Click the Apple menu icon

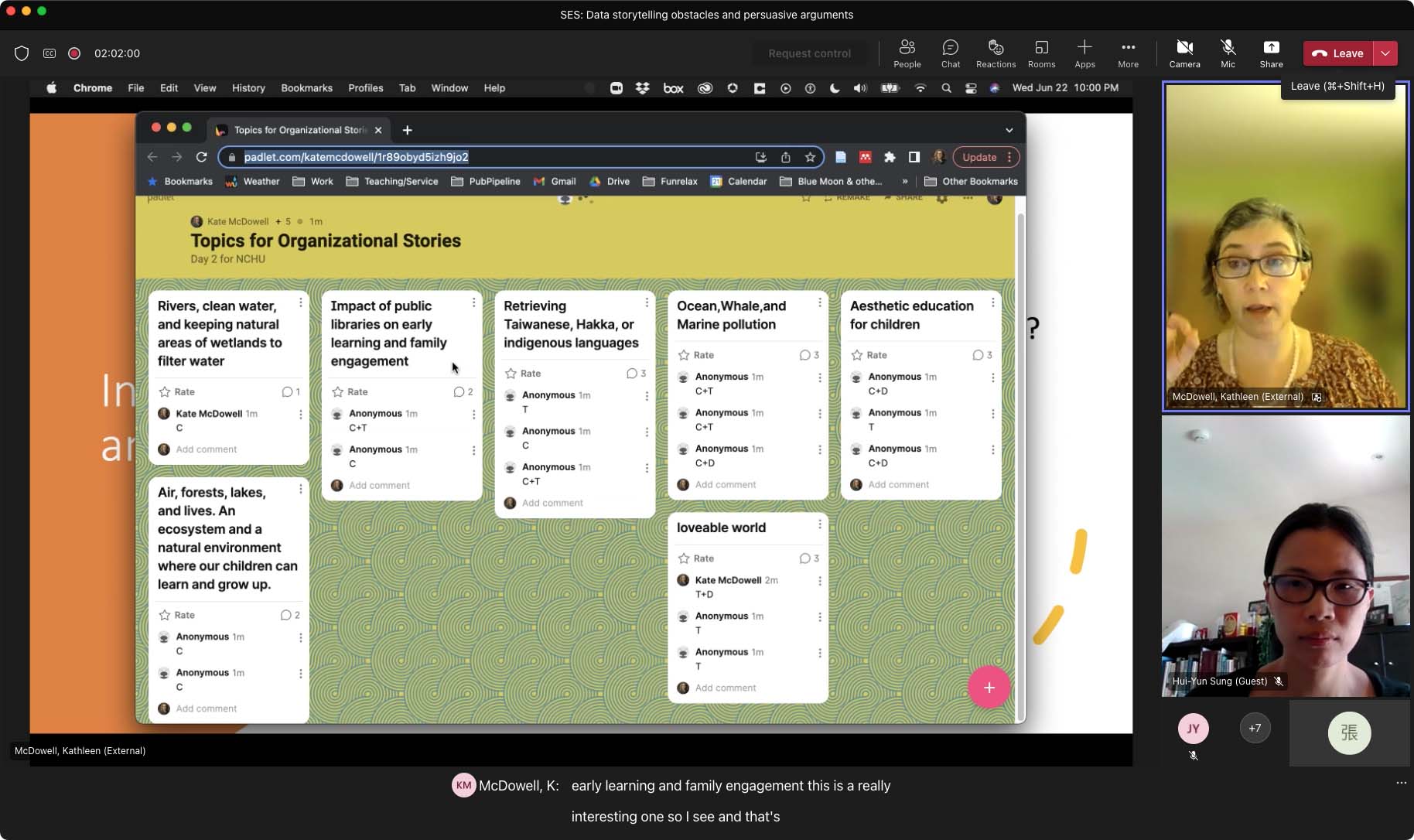(x=51, y=88)
